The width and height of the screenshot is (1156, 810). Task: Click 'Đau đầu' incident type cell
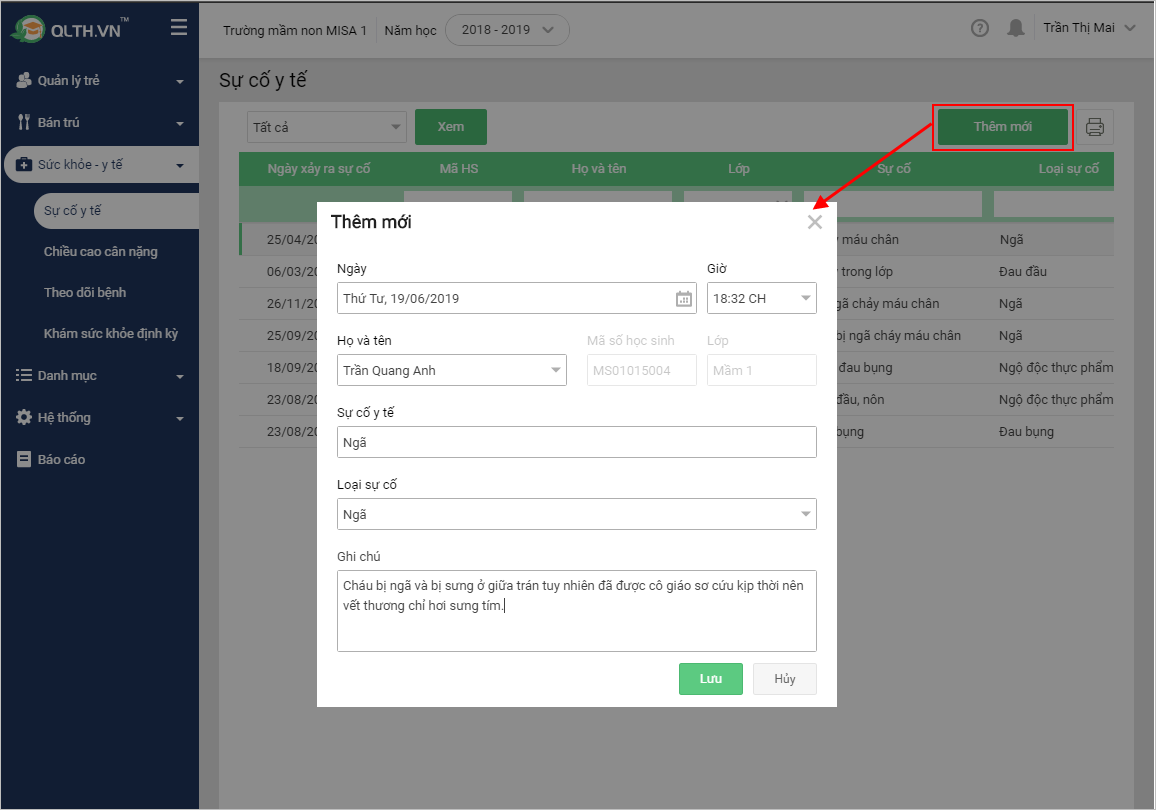pos(1023,271)
